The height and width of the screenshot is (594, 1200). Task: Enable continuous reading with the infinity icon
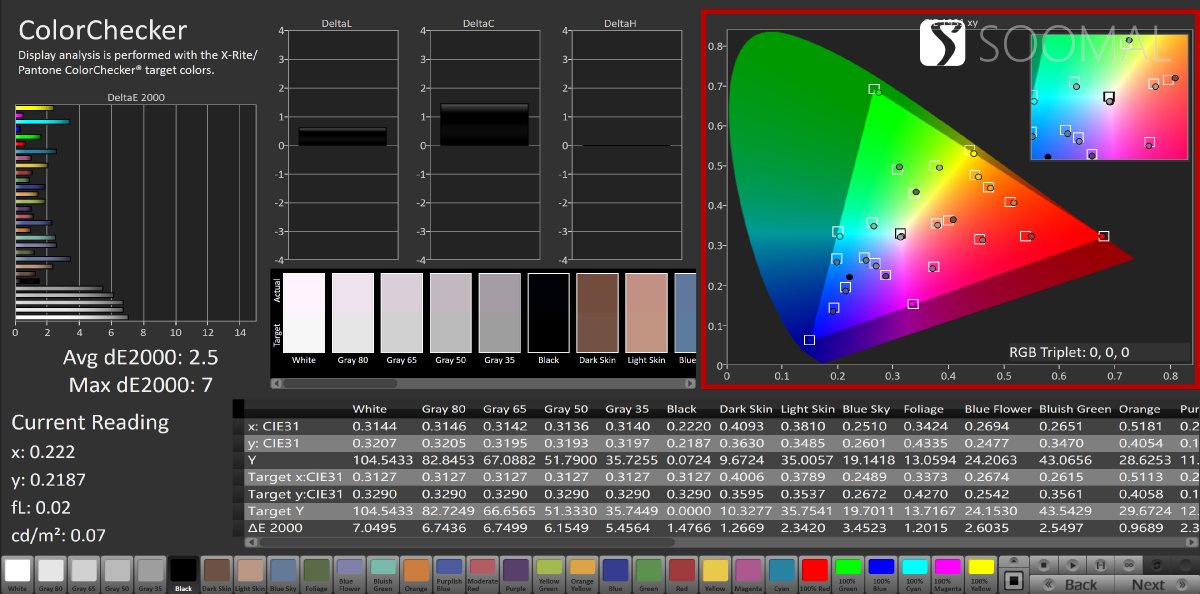tap(1131, 564)
